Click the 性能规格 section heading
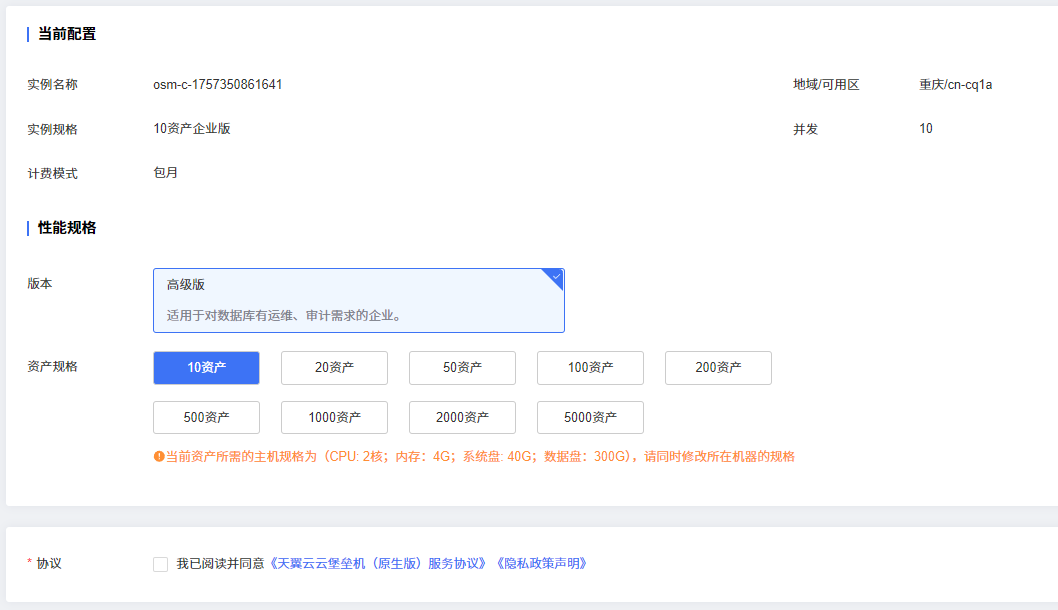Screen dimensions: 1058x610 [67, 228]
